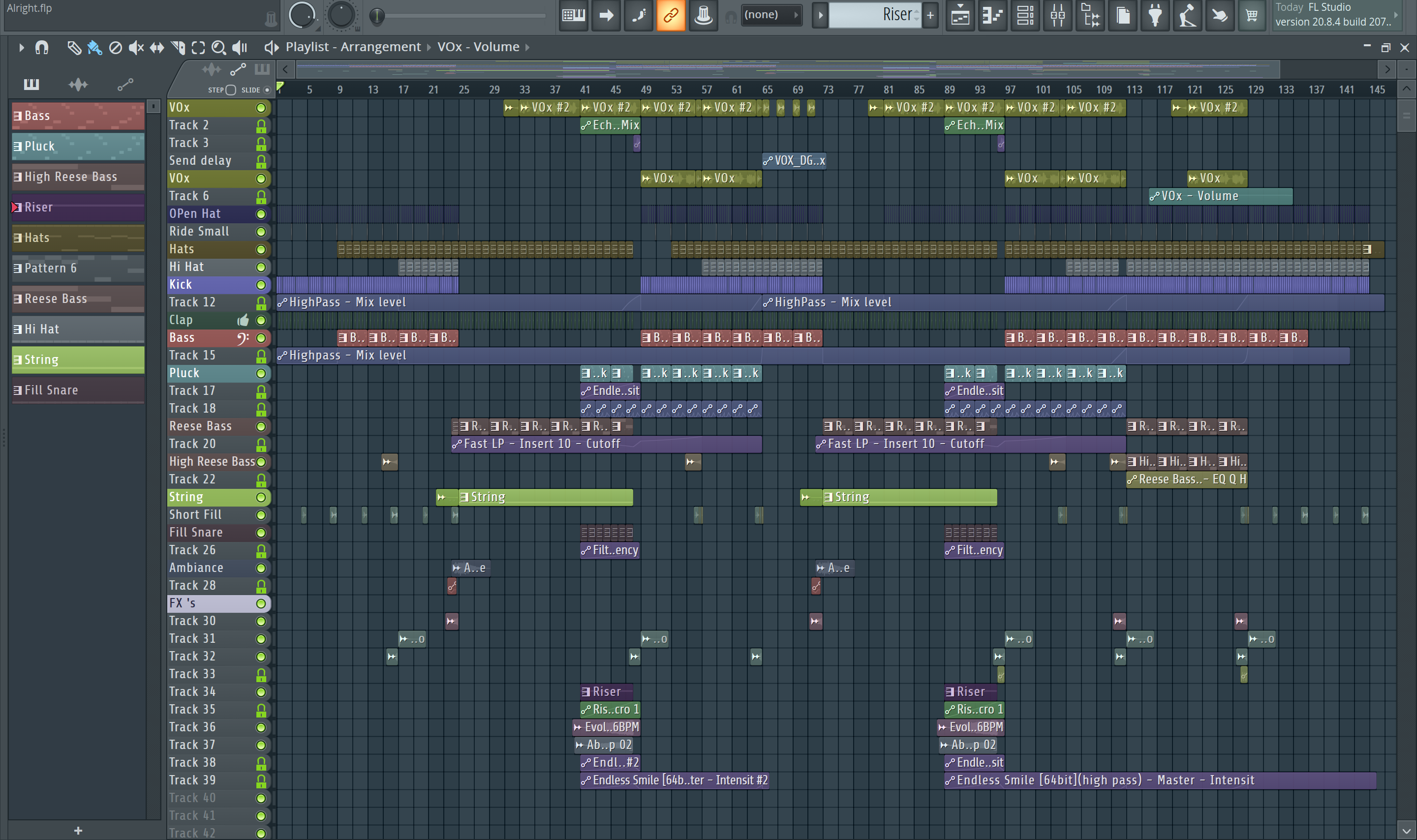Open the project files copy icon
This screenshot has height=840, width=1417.
pos(1123,15)
